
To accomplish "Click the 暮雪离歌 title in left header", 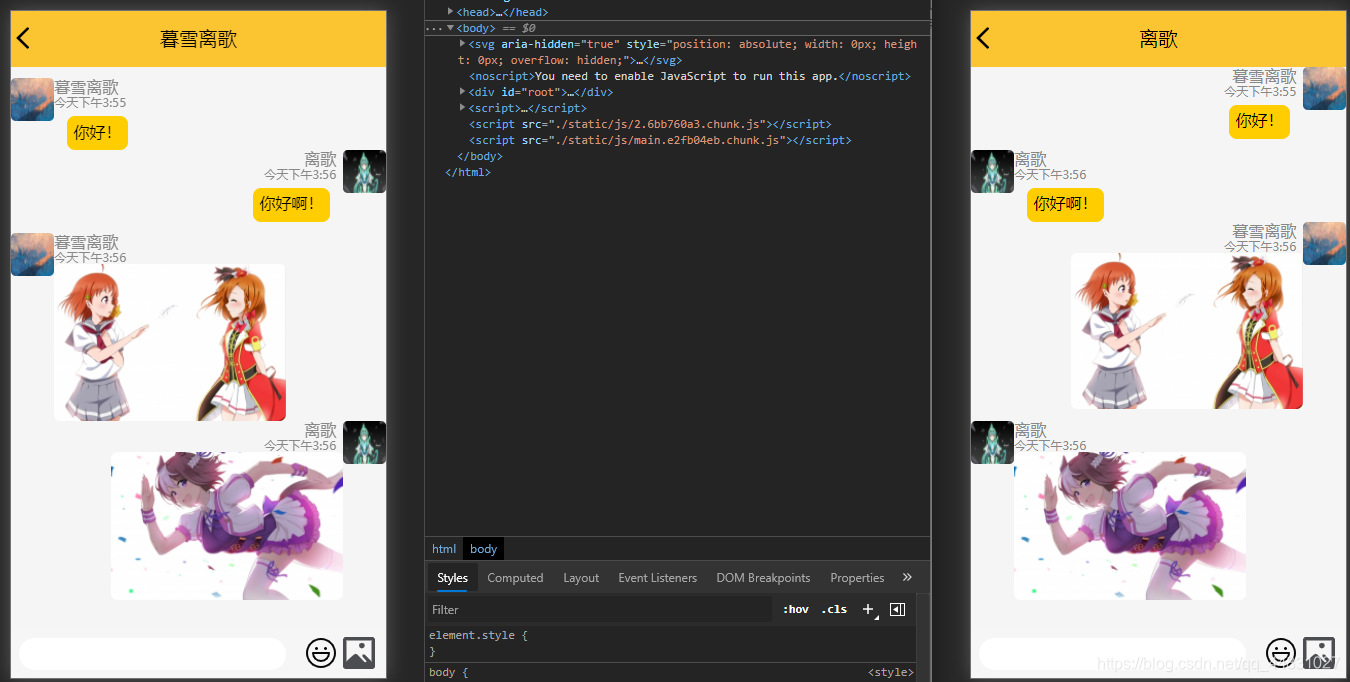I will pos(198,39).
